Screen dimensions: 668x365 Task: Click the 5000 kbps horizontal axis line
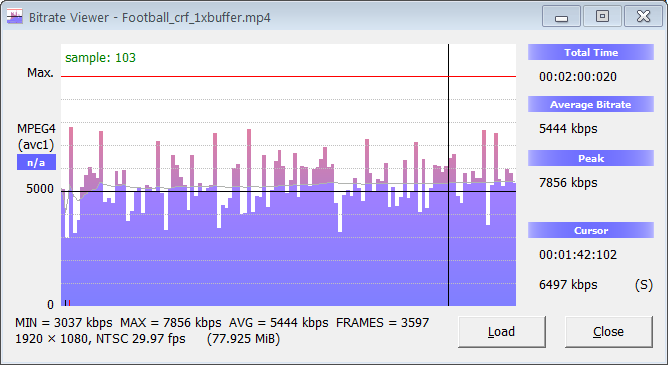(x=288, y=191)
